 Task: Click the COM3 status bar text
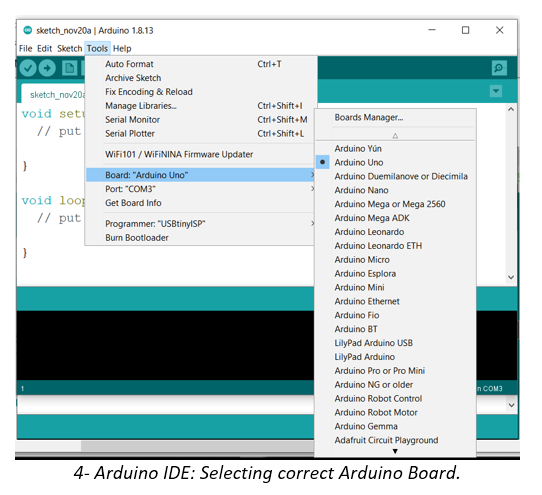click(490, 389)
